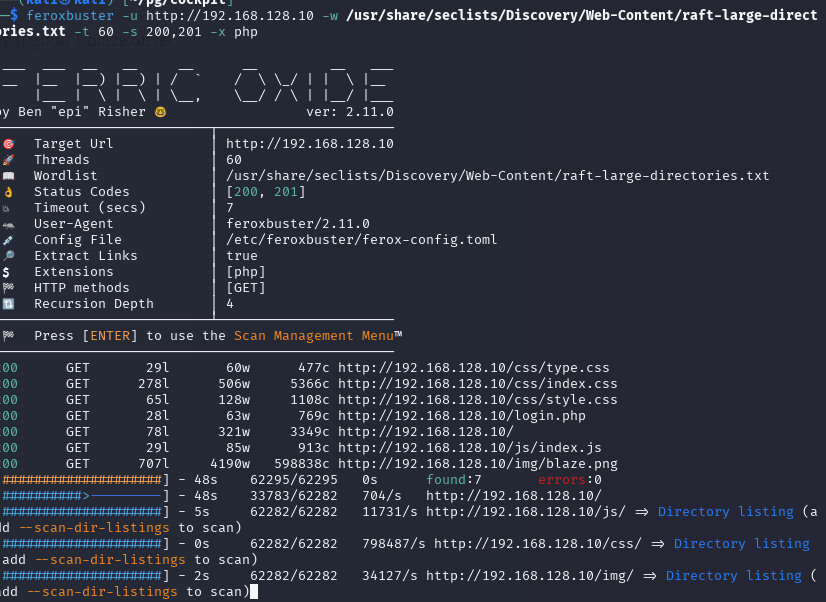Click the Timeout value 7
Image resolution: width=826 pixels, height=602 pixels.
[230, 208]
